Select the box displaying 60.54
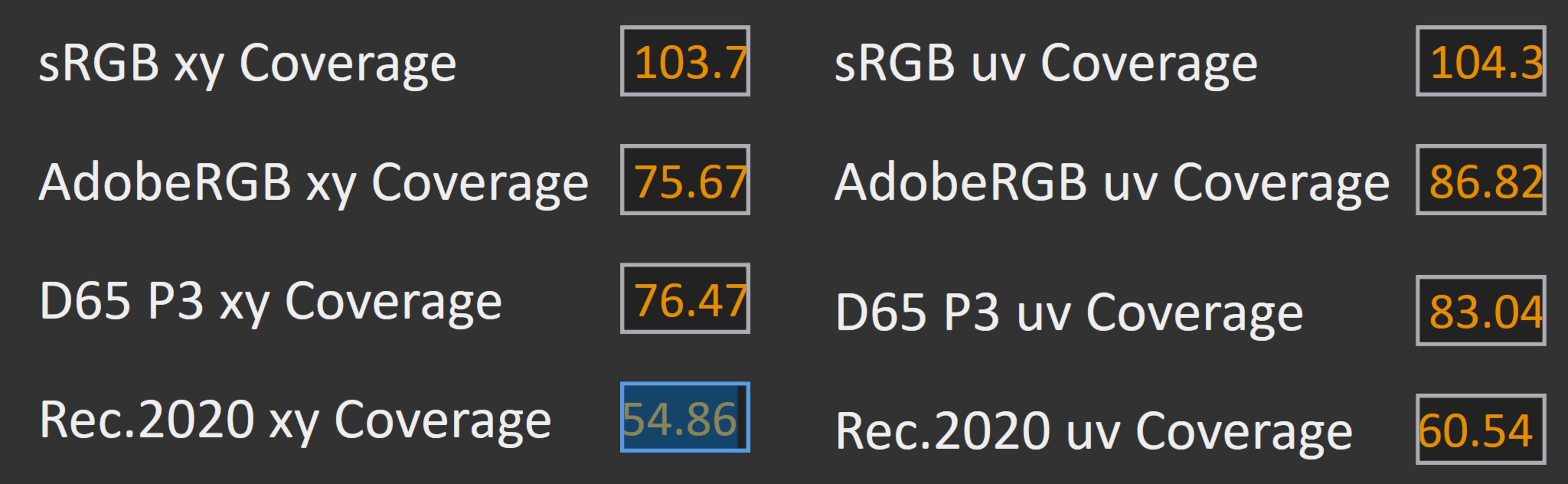The width and height of the screenshot is (1568, 484). pyautogui.click(x=1480, y=429)
